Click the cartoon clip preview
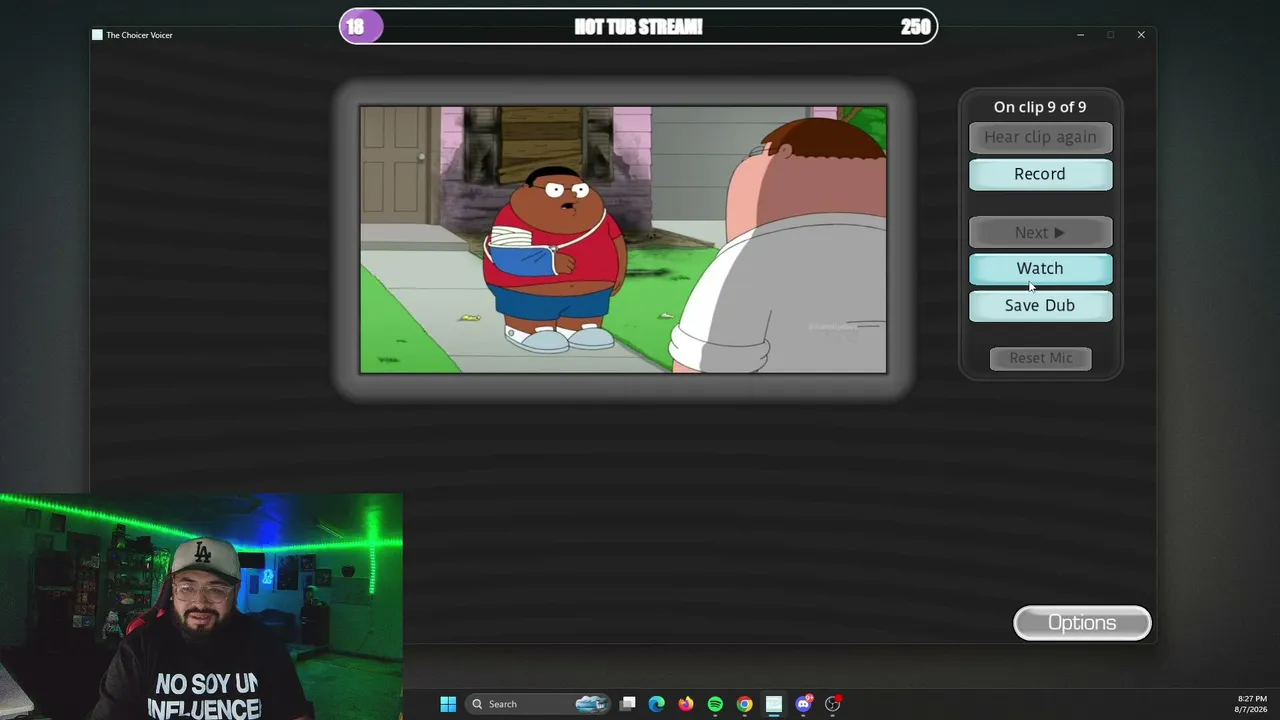Image resolution: width=1280 pixels, height=720 pixels. tap(623, 240)
